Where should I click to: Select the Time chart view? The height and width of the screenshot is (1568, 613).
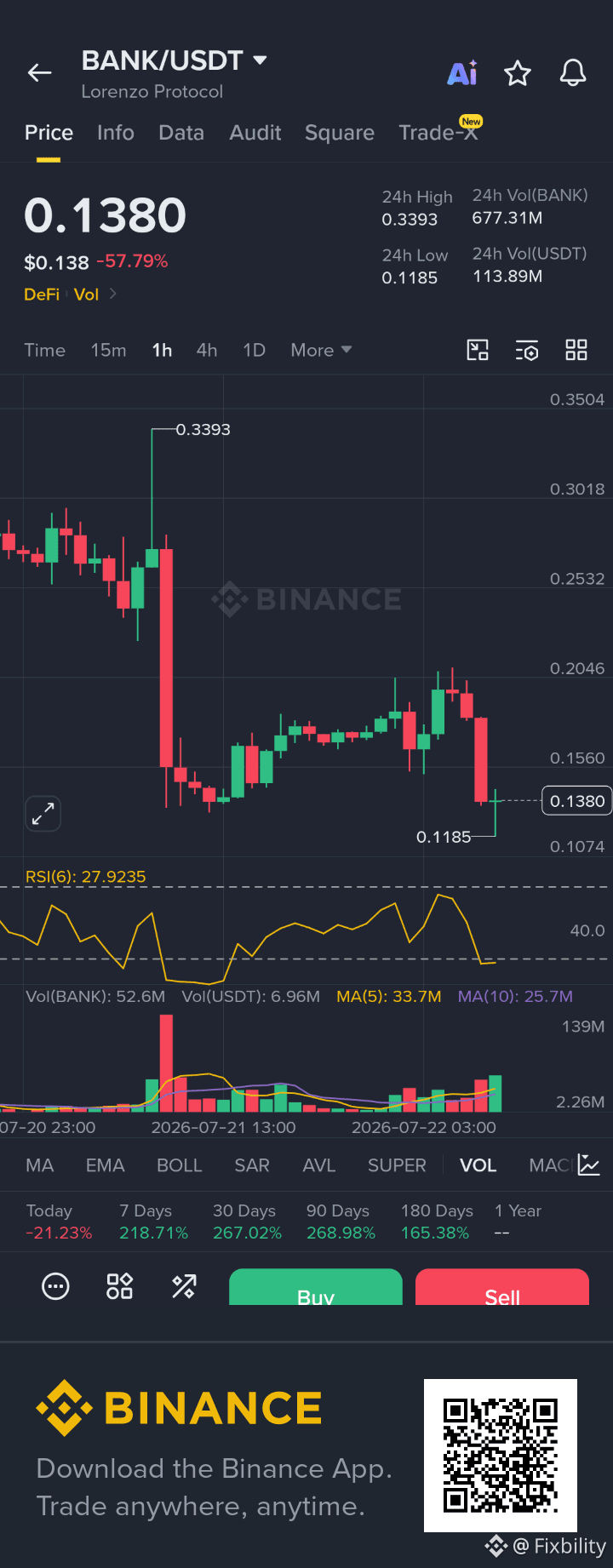pyautogui.click(x=45, y=350)
